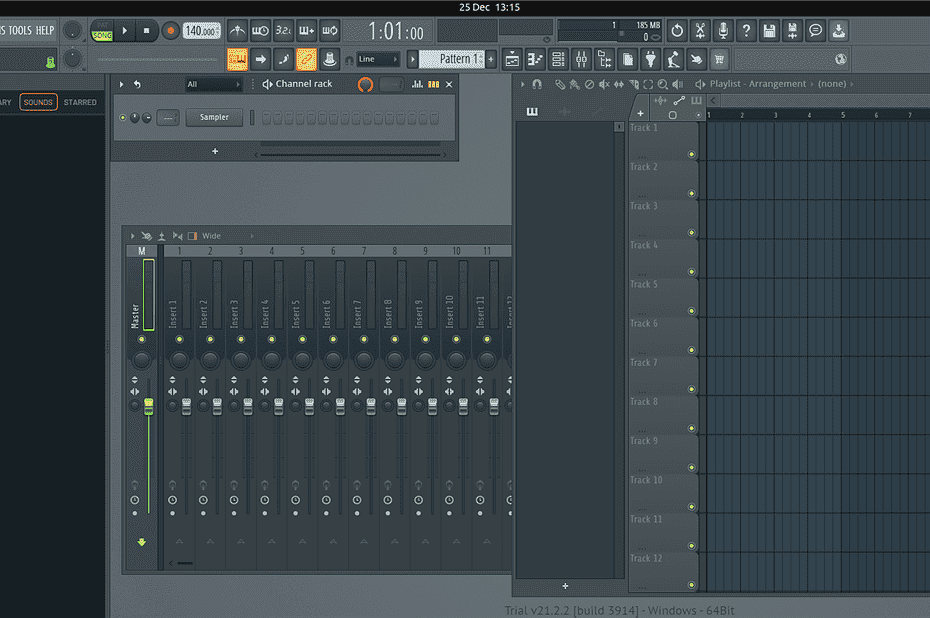930x618 pixels.
Task: Stop playback with the stop button
Action: click(x=146, y=30)
